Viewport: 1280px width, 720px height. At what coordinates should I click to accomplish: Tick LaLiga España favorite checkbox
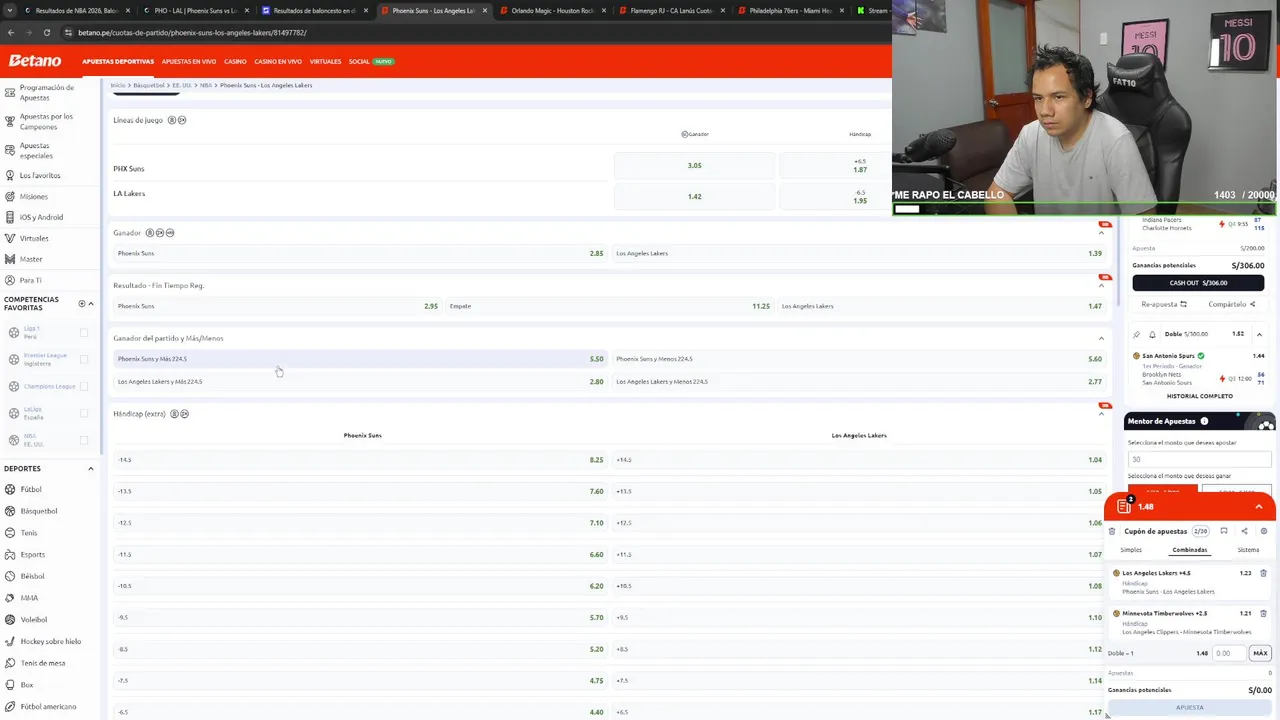click(x=84, y=413)
